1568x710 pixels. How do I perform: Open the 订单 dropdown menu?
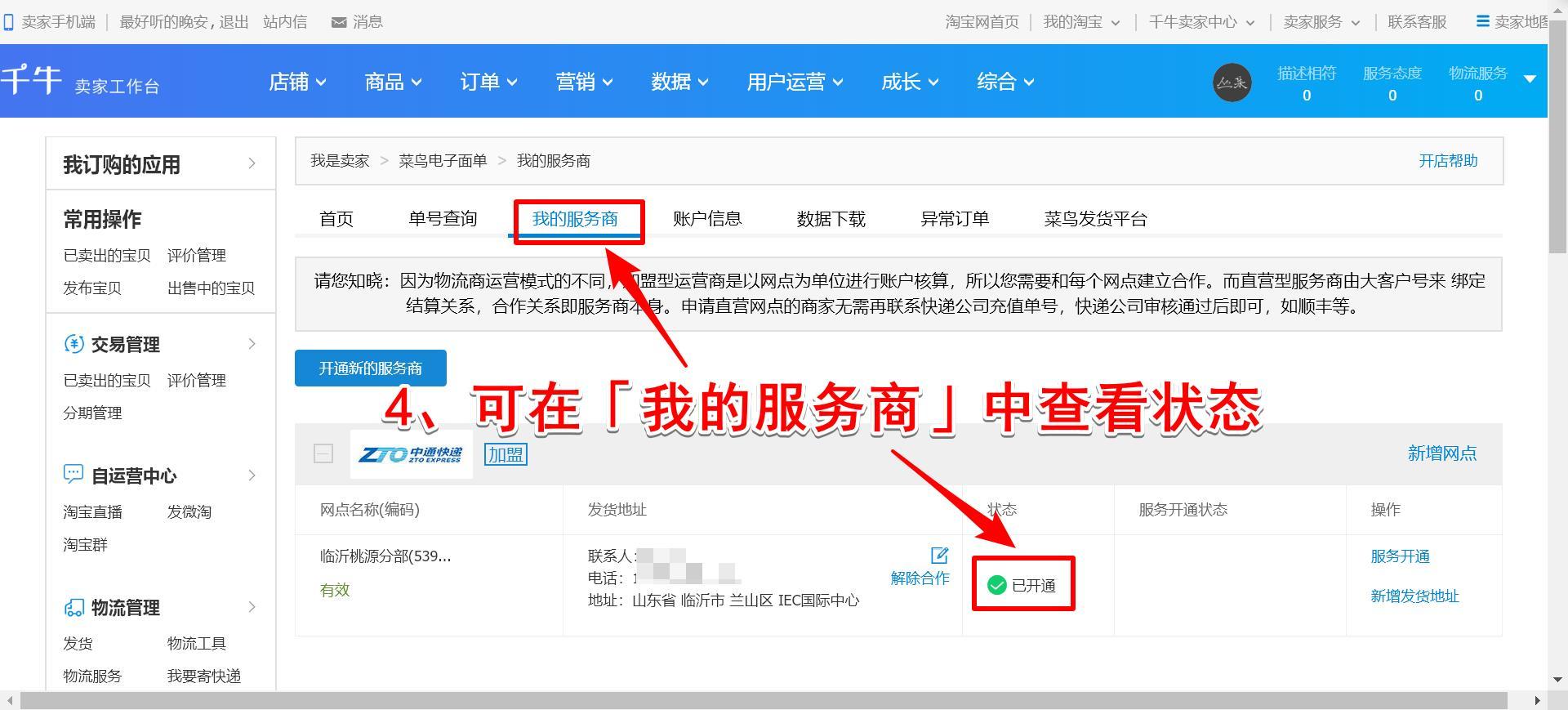[488, 82]
